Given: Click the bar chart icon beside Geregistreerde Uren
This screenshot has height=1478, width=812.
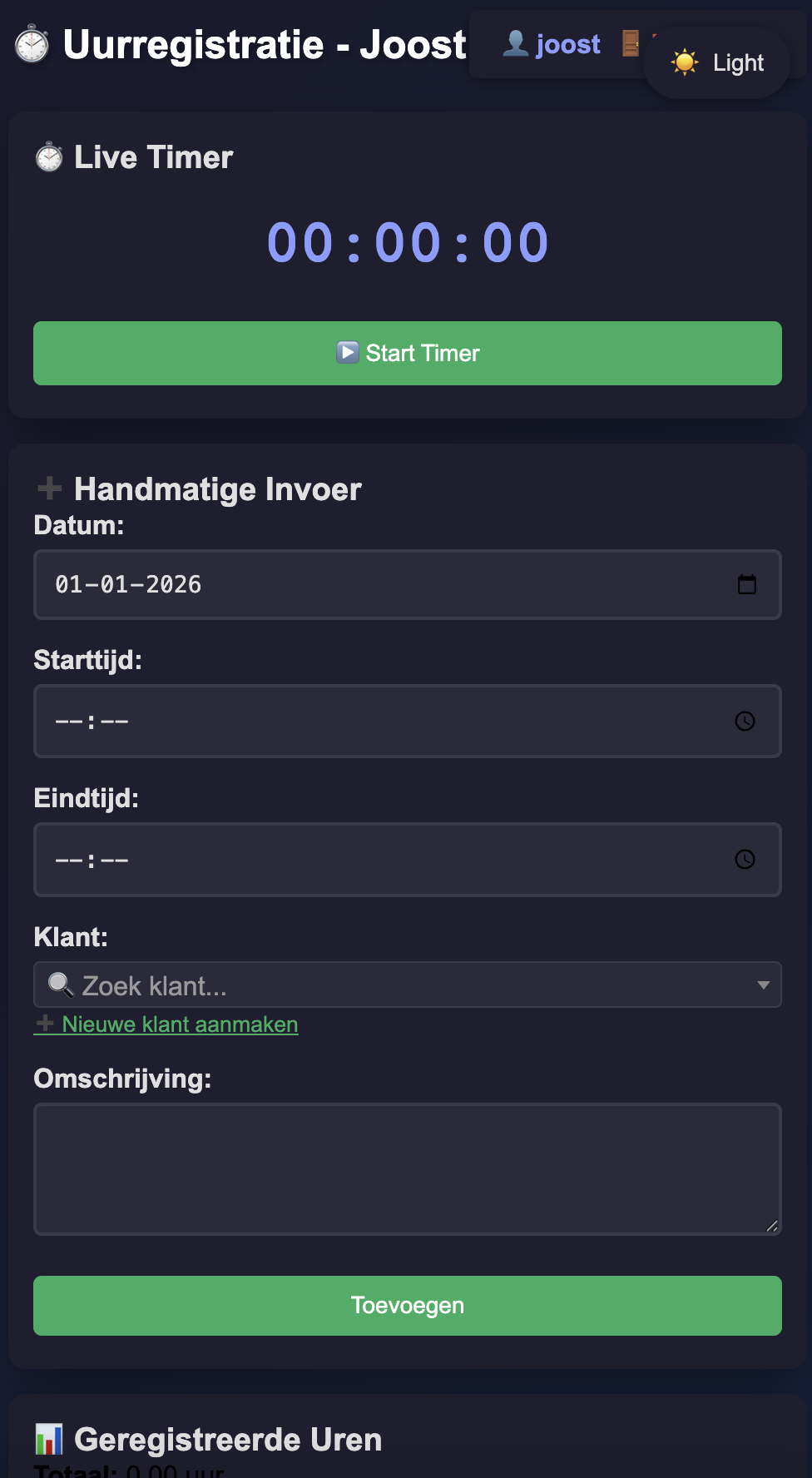Looking at the screenshot, I should point(50,1437).
